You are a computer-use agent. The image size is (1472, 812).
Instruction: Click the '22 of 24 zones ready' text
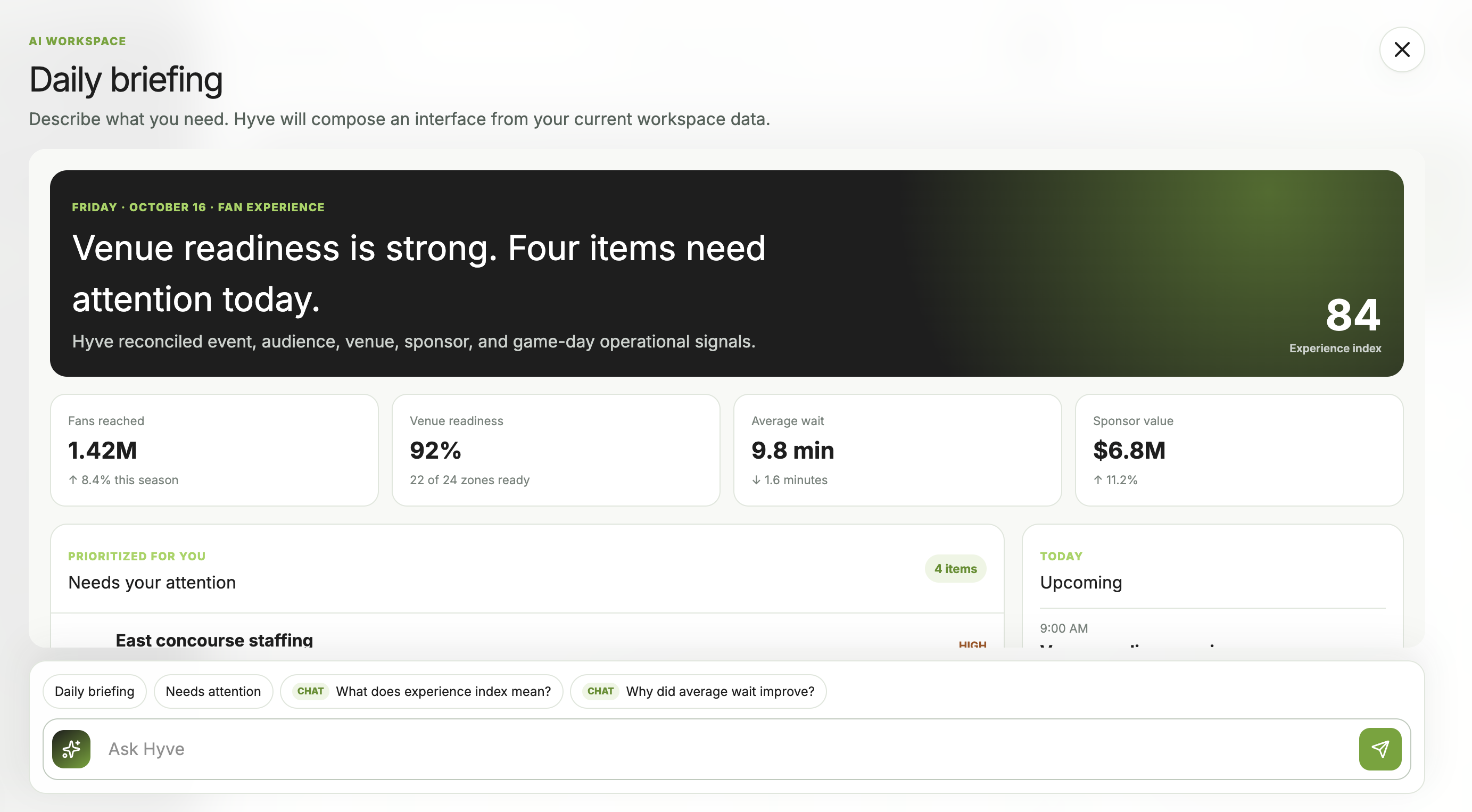pyautogui.click(x=469, y=480)
